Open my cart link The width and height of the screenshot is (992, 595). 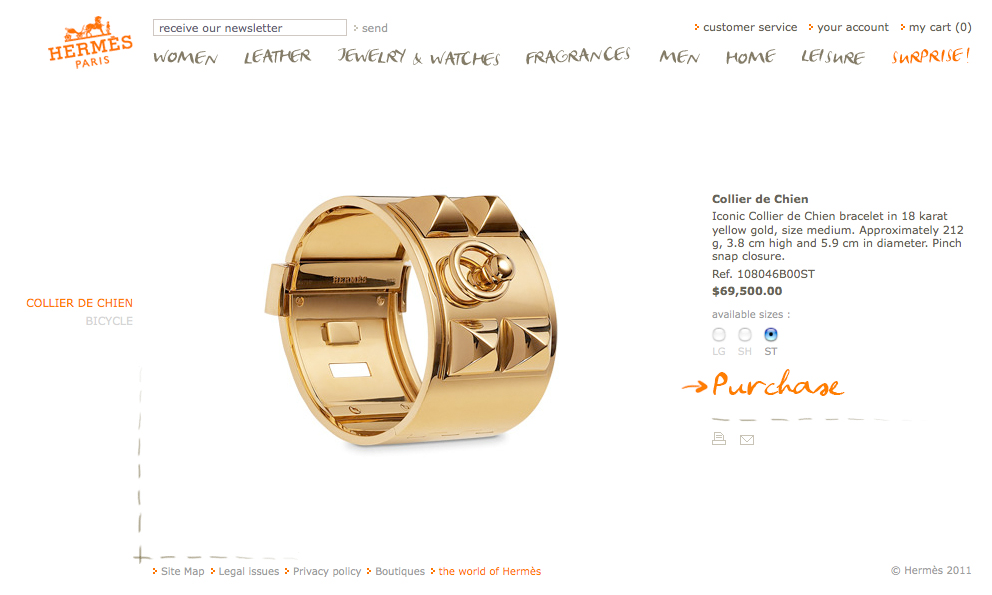(936, 27)
